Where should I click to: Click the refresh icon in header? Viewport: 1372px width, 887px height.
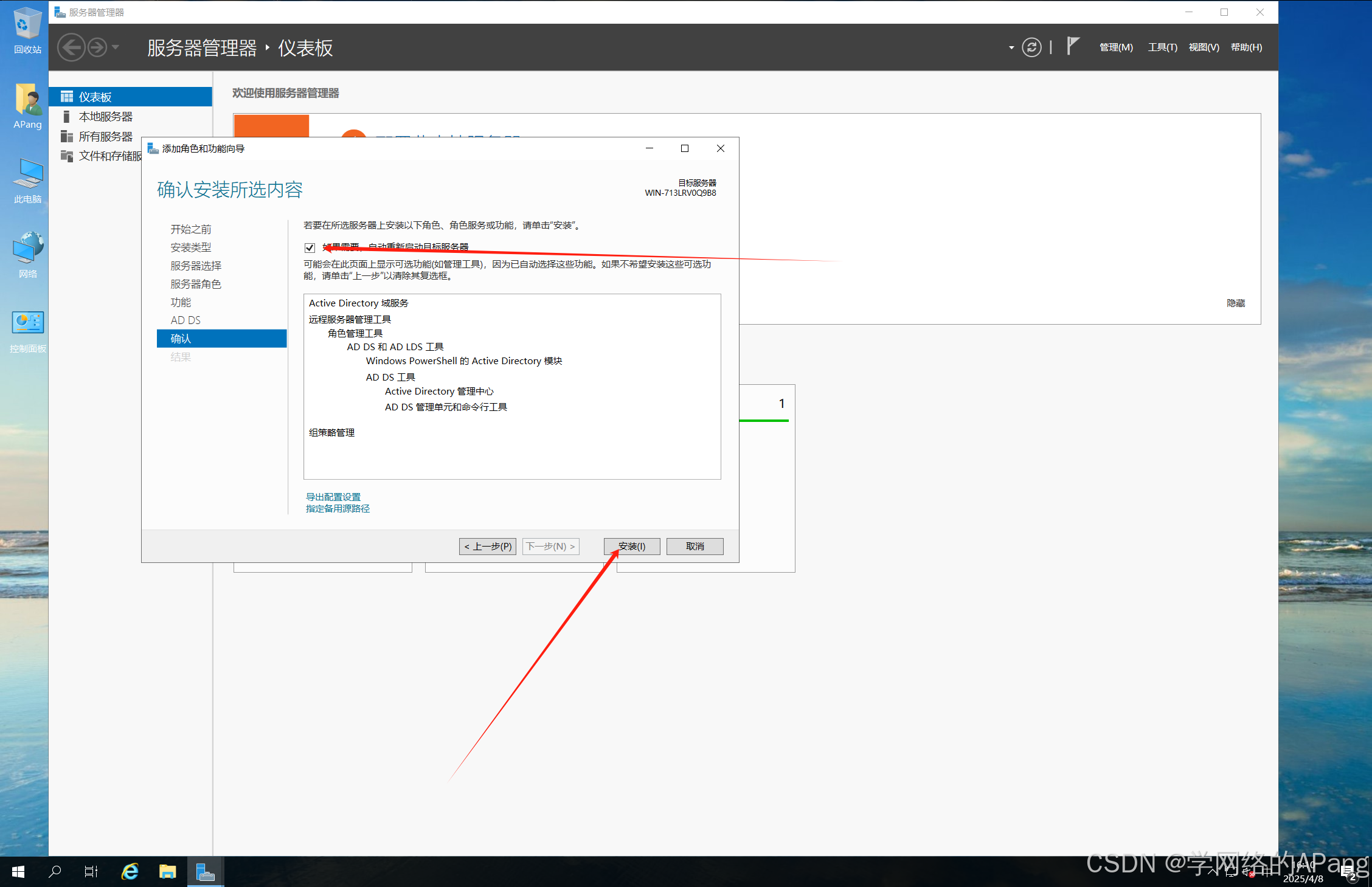(1031, 47)
